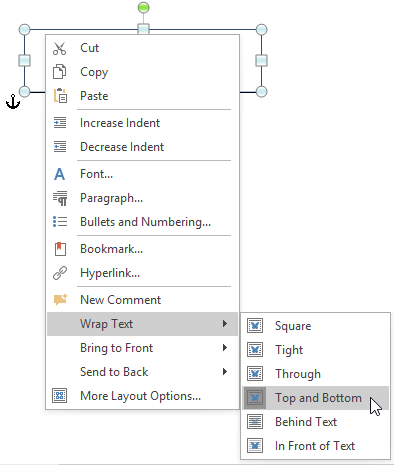The height and width of the screenshot is (465, 394).
Task: Open the Send to Back menu item
Action: point(142,372)
